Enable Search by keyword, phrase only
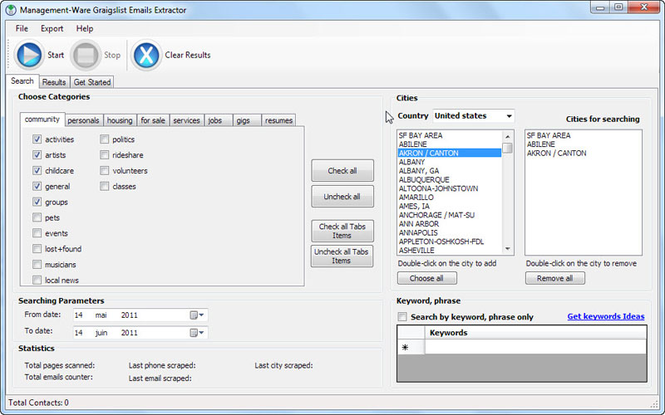 pos(402,317)
